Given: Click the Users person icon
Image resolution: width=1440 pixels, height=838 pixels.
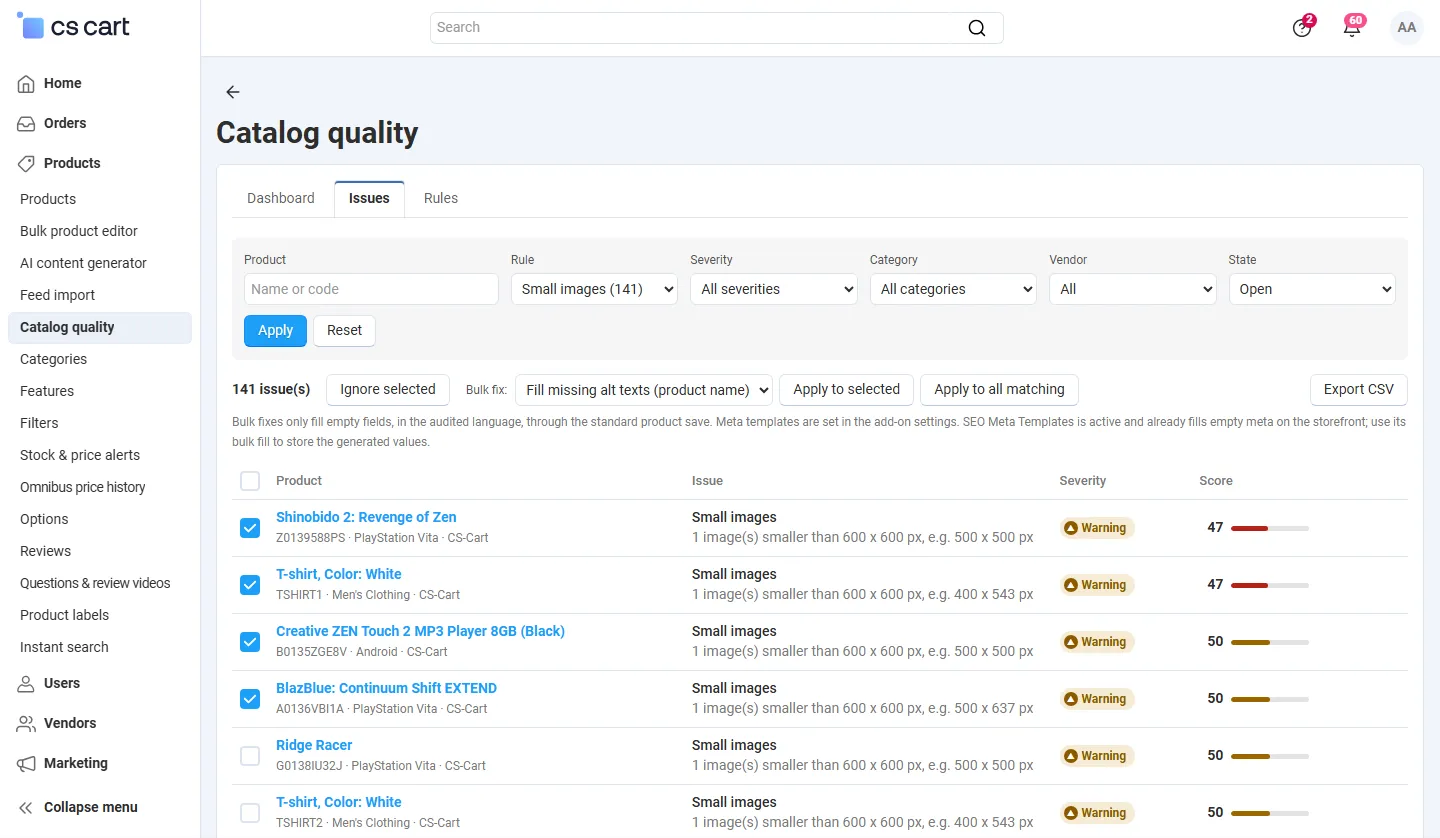Looking at the screenshot, I should 27,684.
